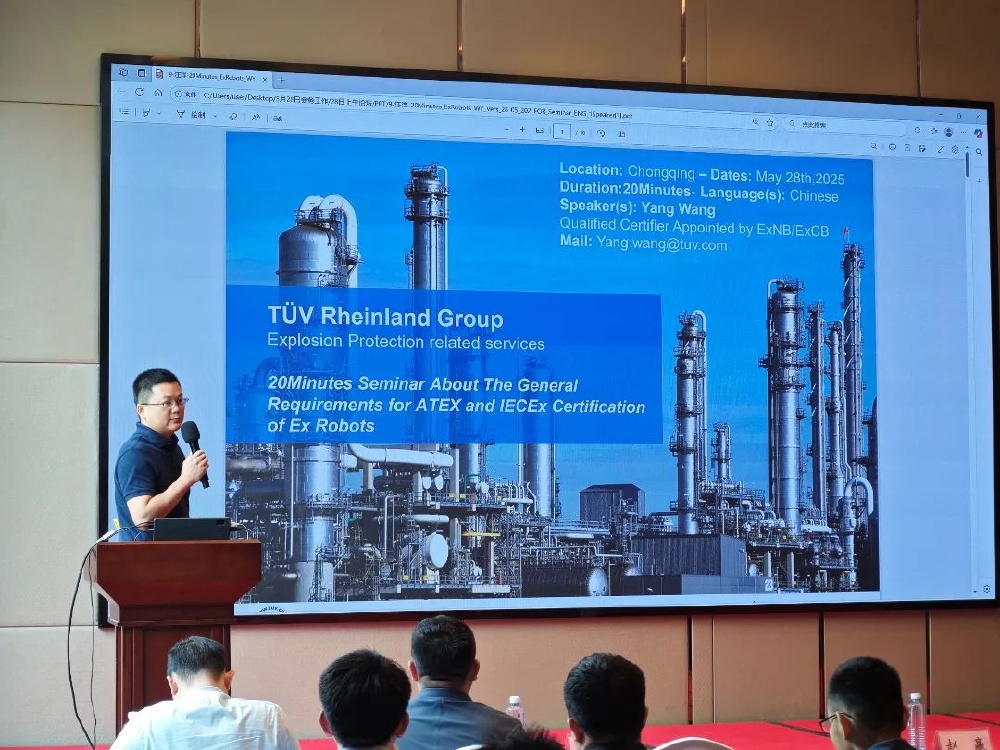This screenshot has width=1000, height=750.
Task: Switch the PDF page view layout
Action: (622, 133)
